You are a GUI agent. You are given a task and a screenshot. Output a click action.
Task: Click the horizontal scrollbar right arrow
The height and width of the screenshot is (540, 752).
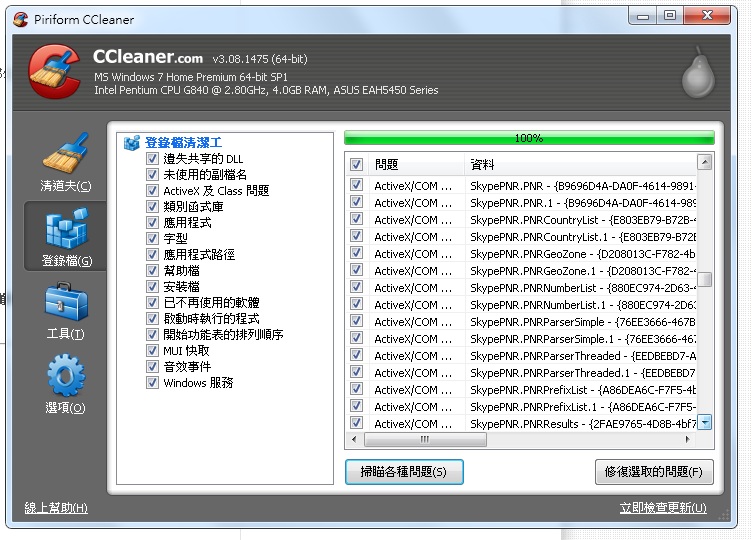tap(688, 439)
